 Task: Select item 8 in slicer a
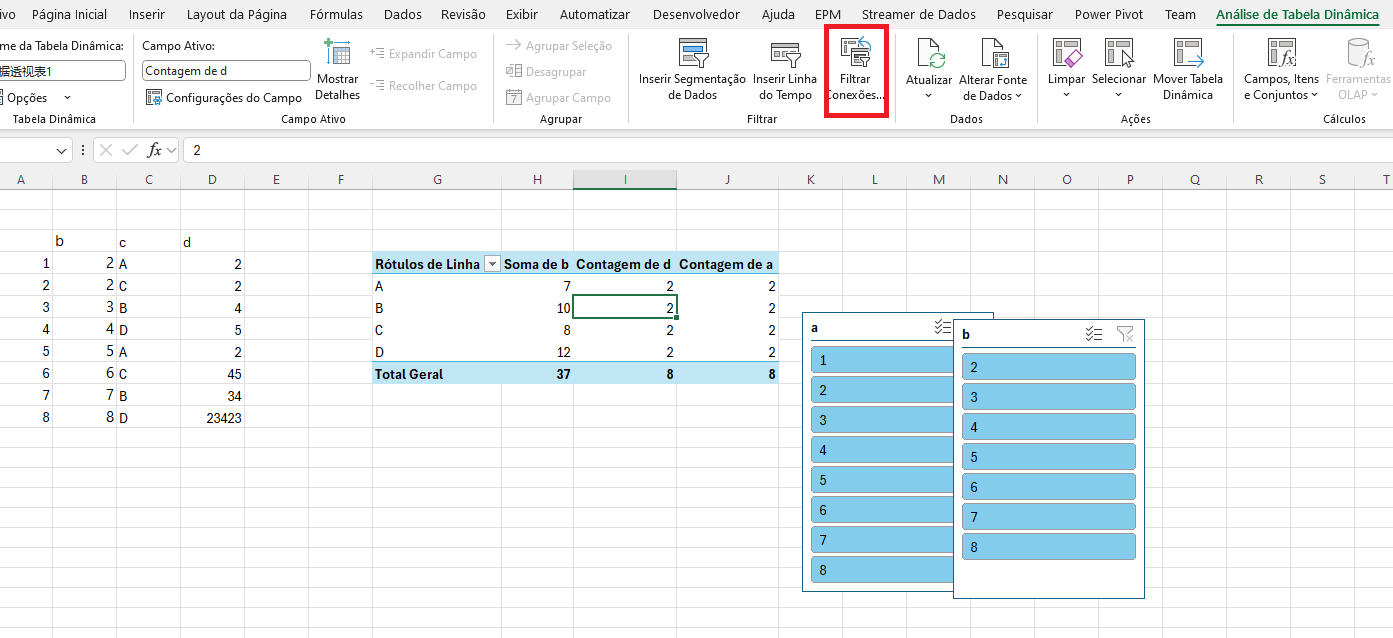pyautogui.click(x=881, y=570)
